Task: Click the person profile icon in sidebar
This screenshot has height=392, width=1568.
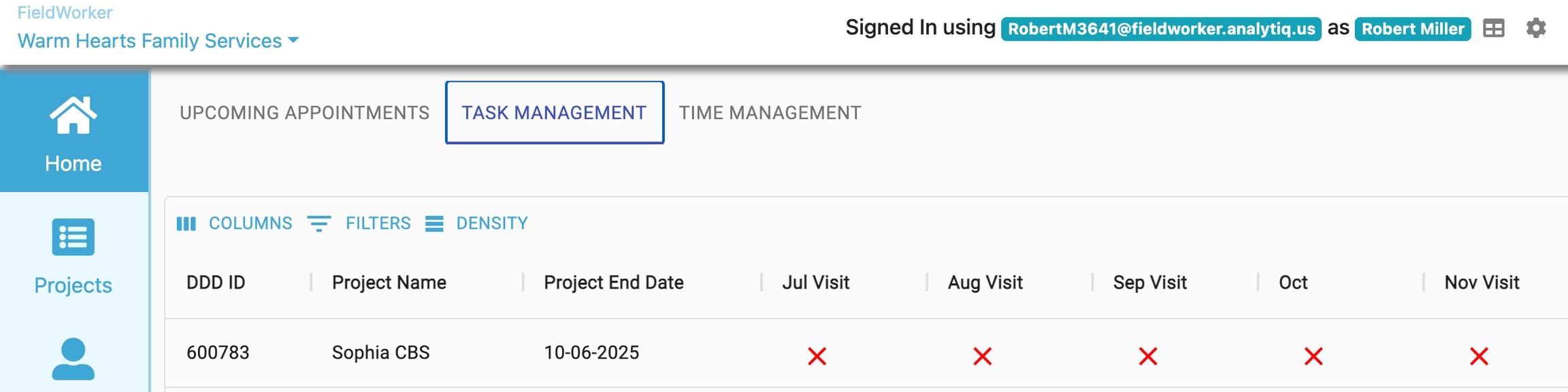Action: click(73, 359)
